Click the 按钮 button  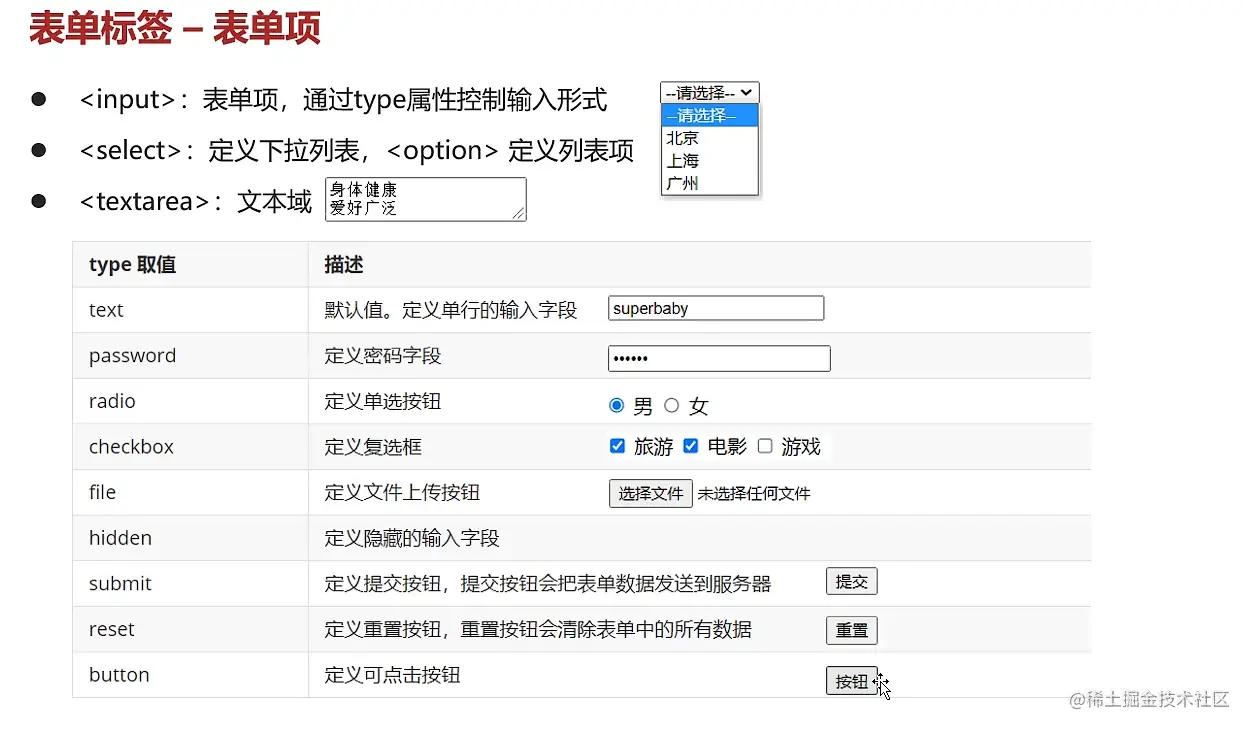[851, 681]
